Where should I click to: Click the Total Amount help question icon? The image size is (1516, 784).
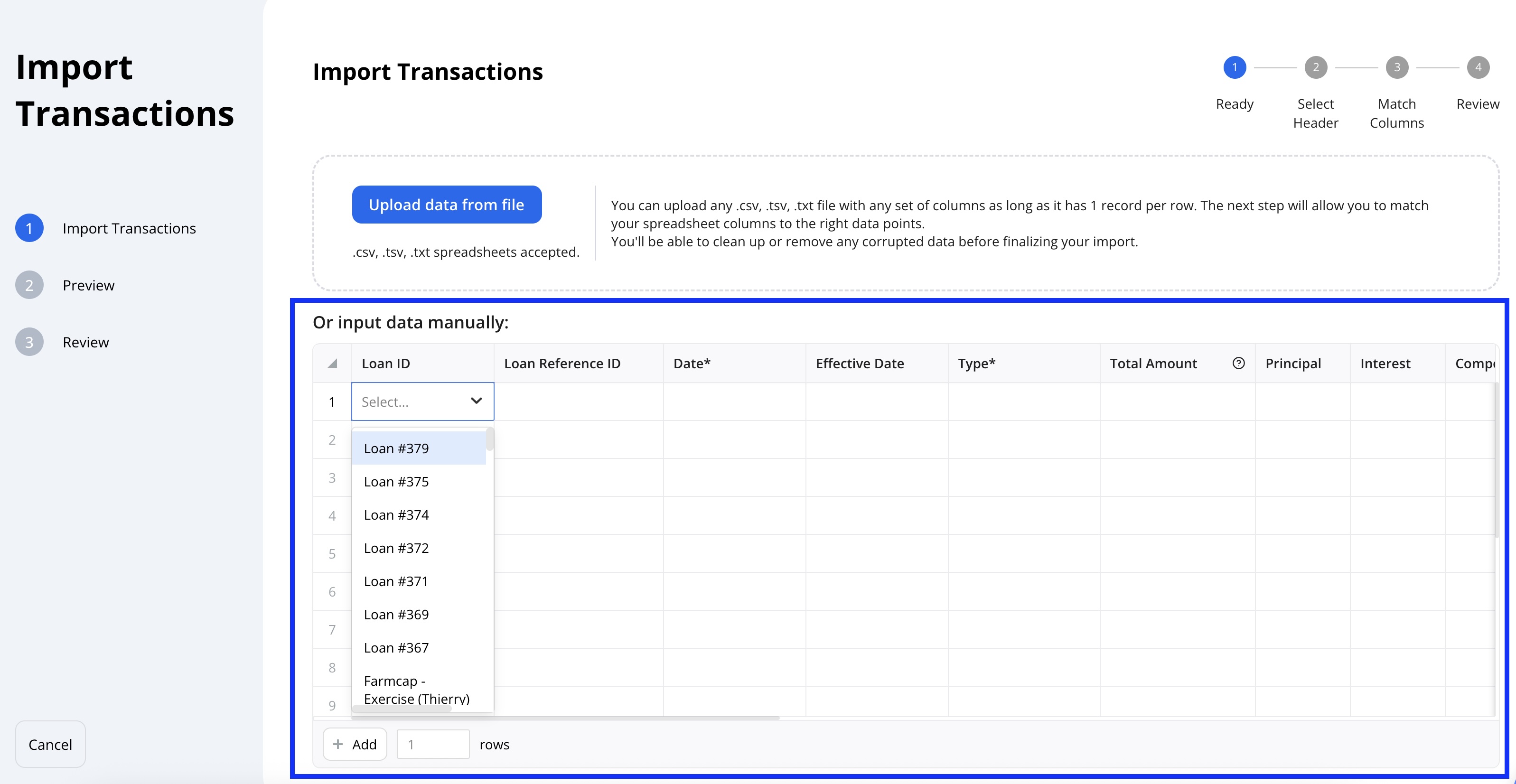point(1238,363)
